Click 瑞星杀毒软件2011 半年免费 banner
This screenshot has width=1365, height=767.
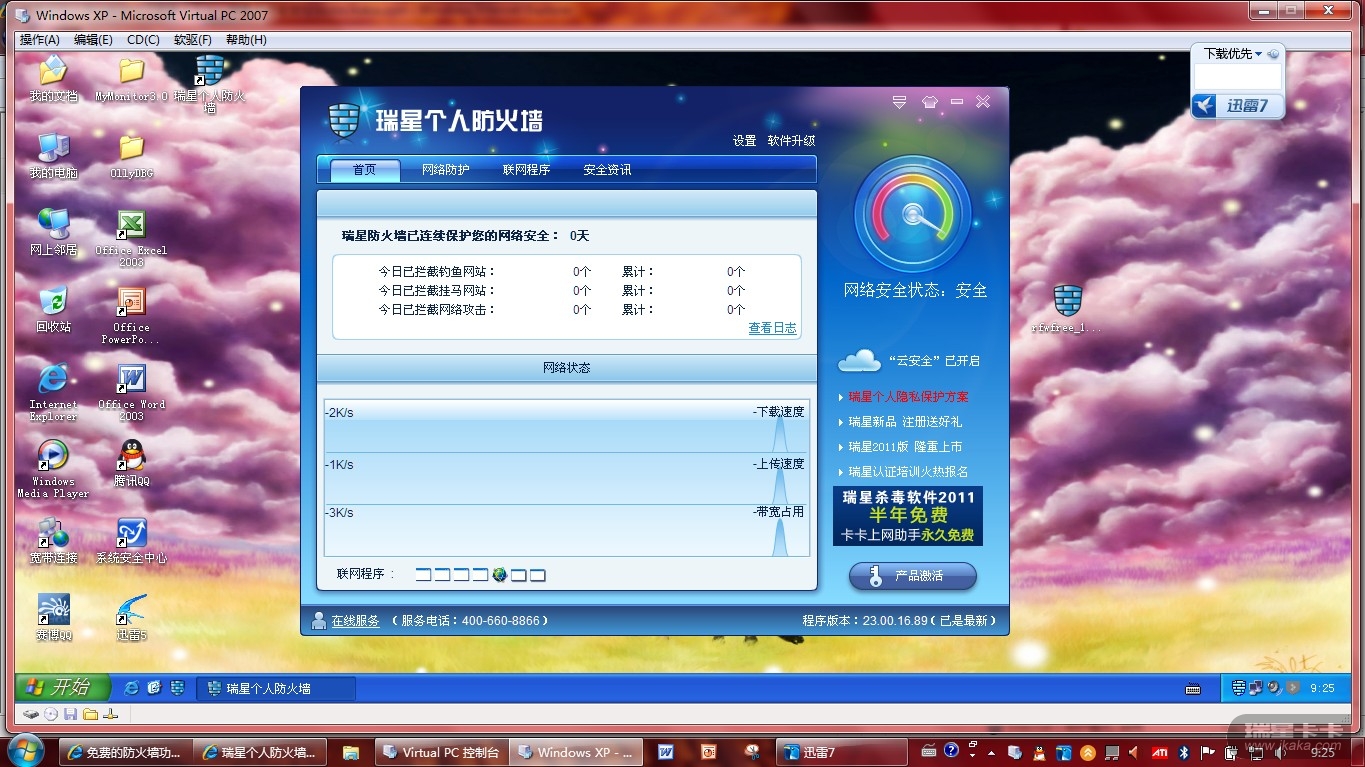(908, 516)
